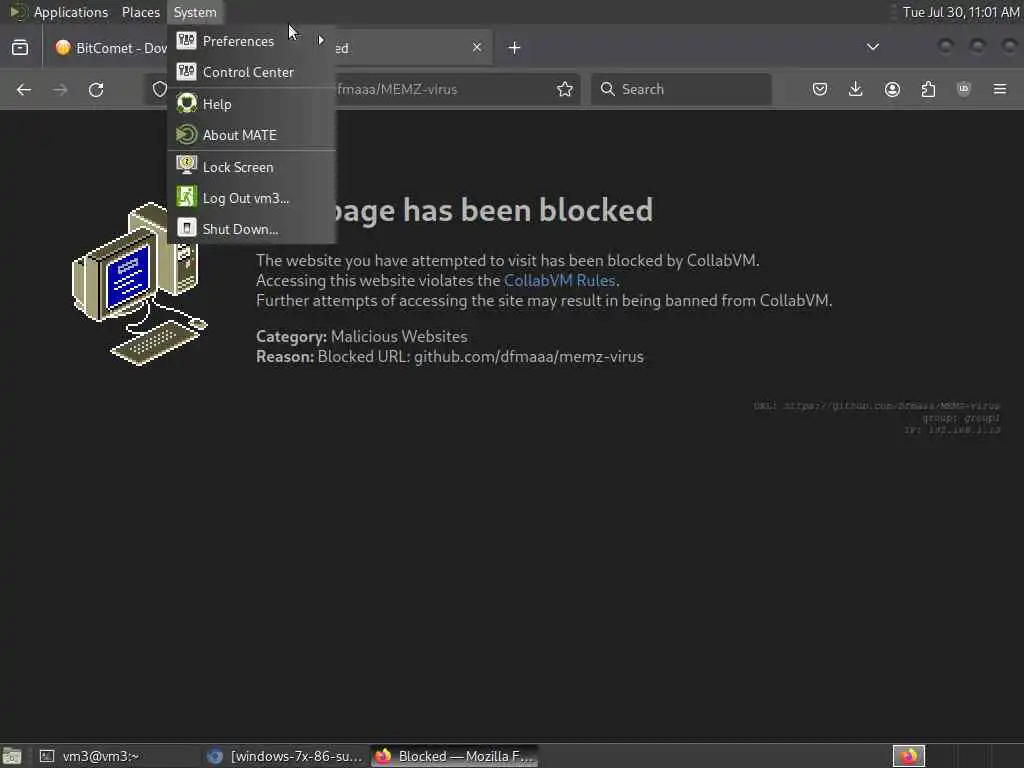Click the Firefox workspace switcher thumbnail
Image resolution: width=1024 pixels, height=768 pixels.
click(908, 756)
